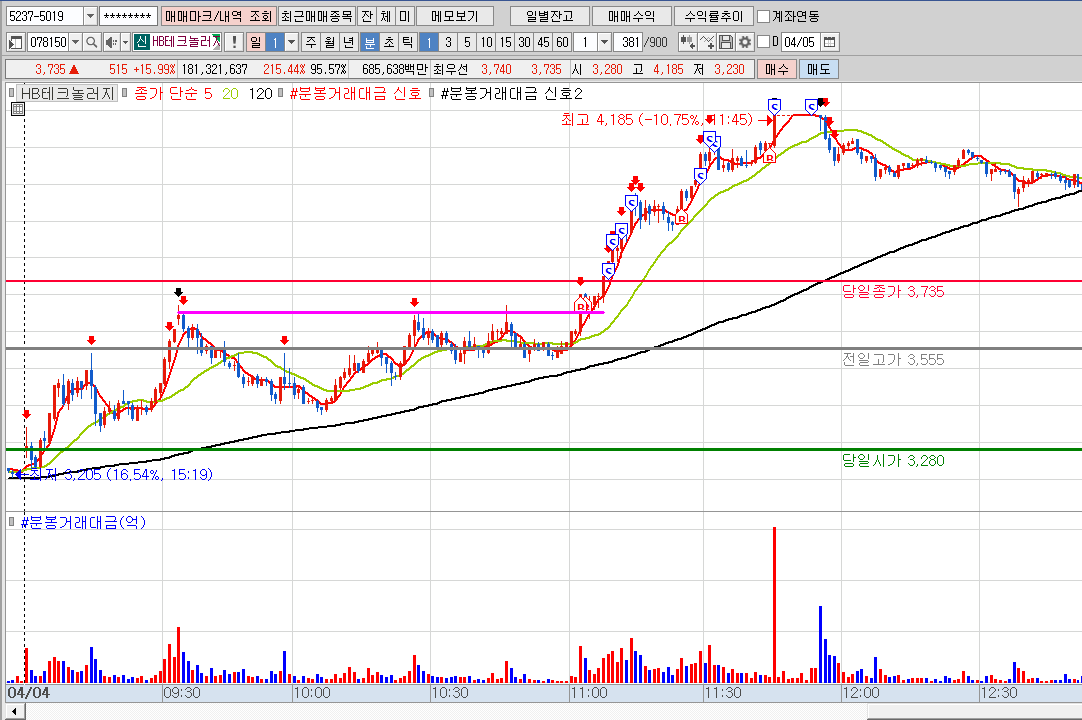
Task: Open the calendar date picker icon
Action: pyautogui.click(x=829, y=42)
